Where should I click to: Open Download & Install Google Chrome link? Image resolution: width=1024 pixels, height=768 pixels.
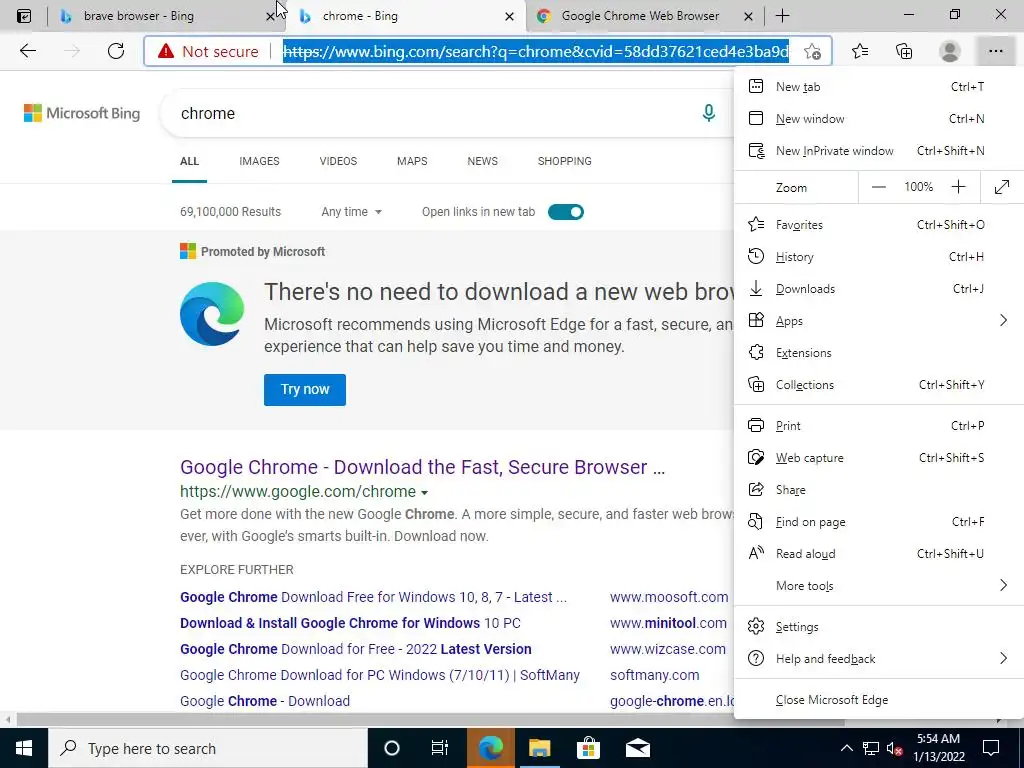tap(350, 623)
